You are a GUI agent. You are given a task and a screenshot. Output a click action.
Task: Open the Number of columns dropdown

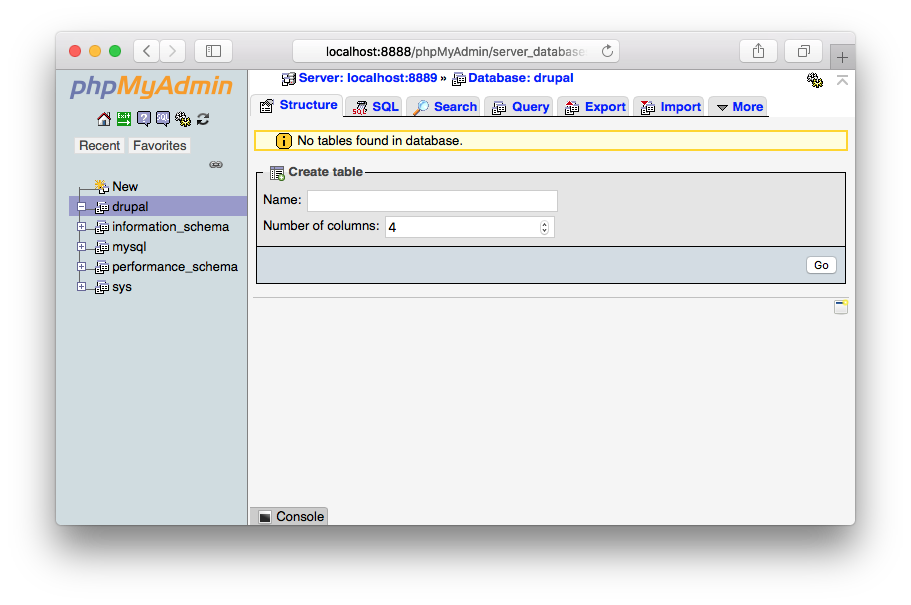(x=544, y=226)
